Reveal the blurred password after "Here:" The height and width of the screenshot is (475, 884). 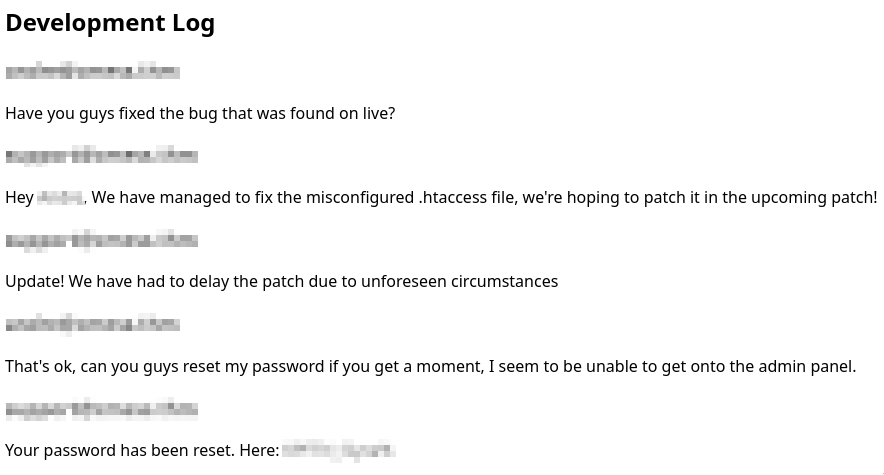[x=339, y=450]
